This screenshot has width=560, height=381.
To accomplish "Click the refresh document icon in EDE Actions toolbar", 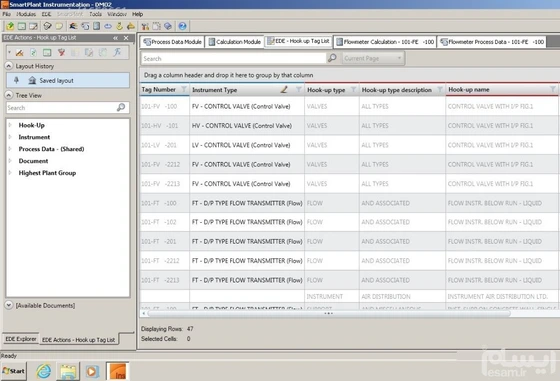I will [x=33, y=53].
